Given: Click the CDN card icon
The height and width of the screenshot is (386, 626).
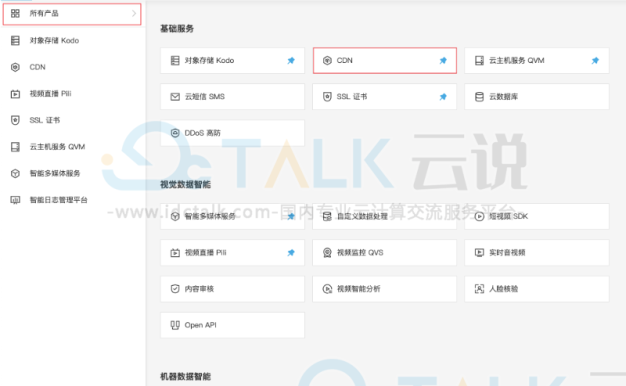Looking at the screenshot, I should (327, 61).
